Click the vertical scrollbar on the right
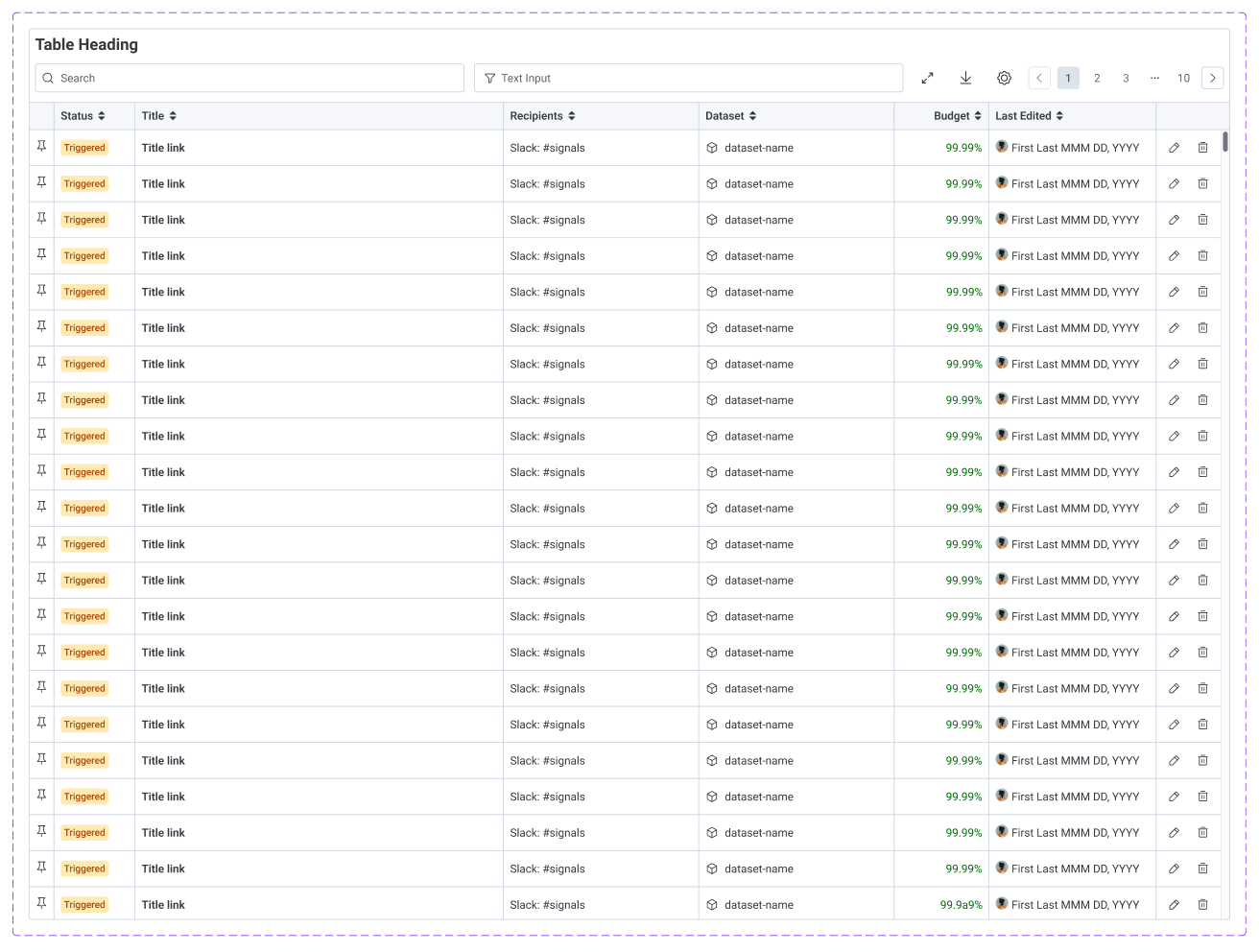Viewport: 1259px width, 952px height. pos(1224,144)
